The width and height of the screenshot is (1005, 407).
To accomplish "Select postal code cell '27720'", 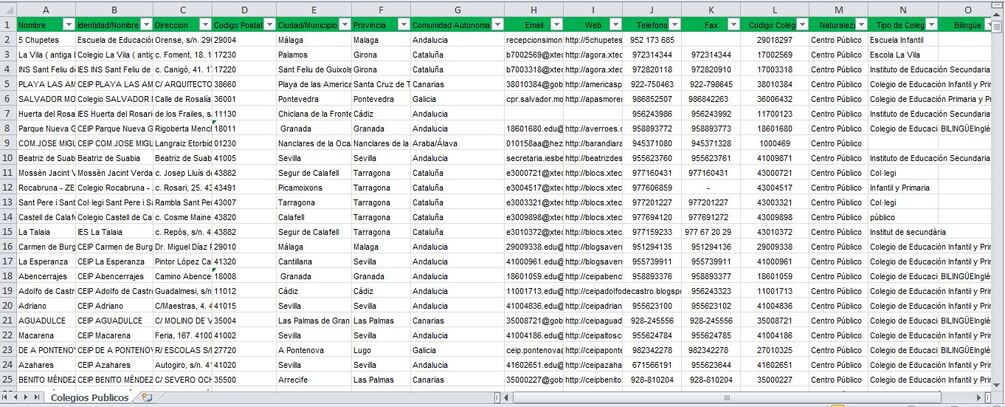I will (244, 350).
